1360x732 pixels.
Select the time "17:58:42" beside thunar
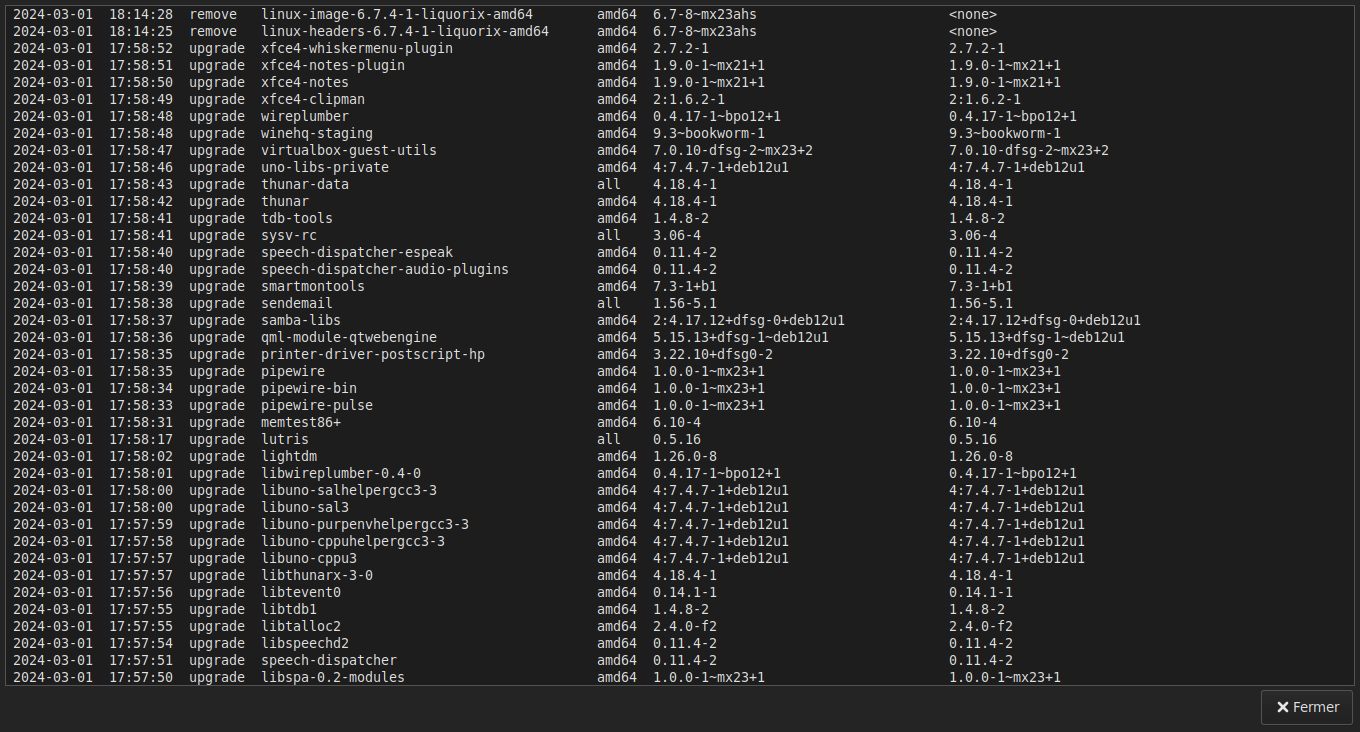pyautogui.click(x=141, y=202)
